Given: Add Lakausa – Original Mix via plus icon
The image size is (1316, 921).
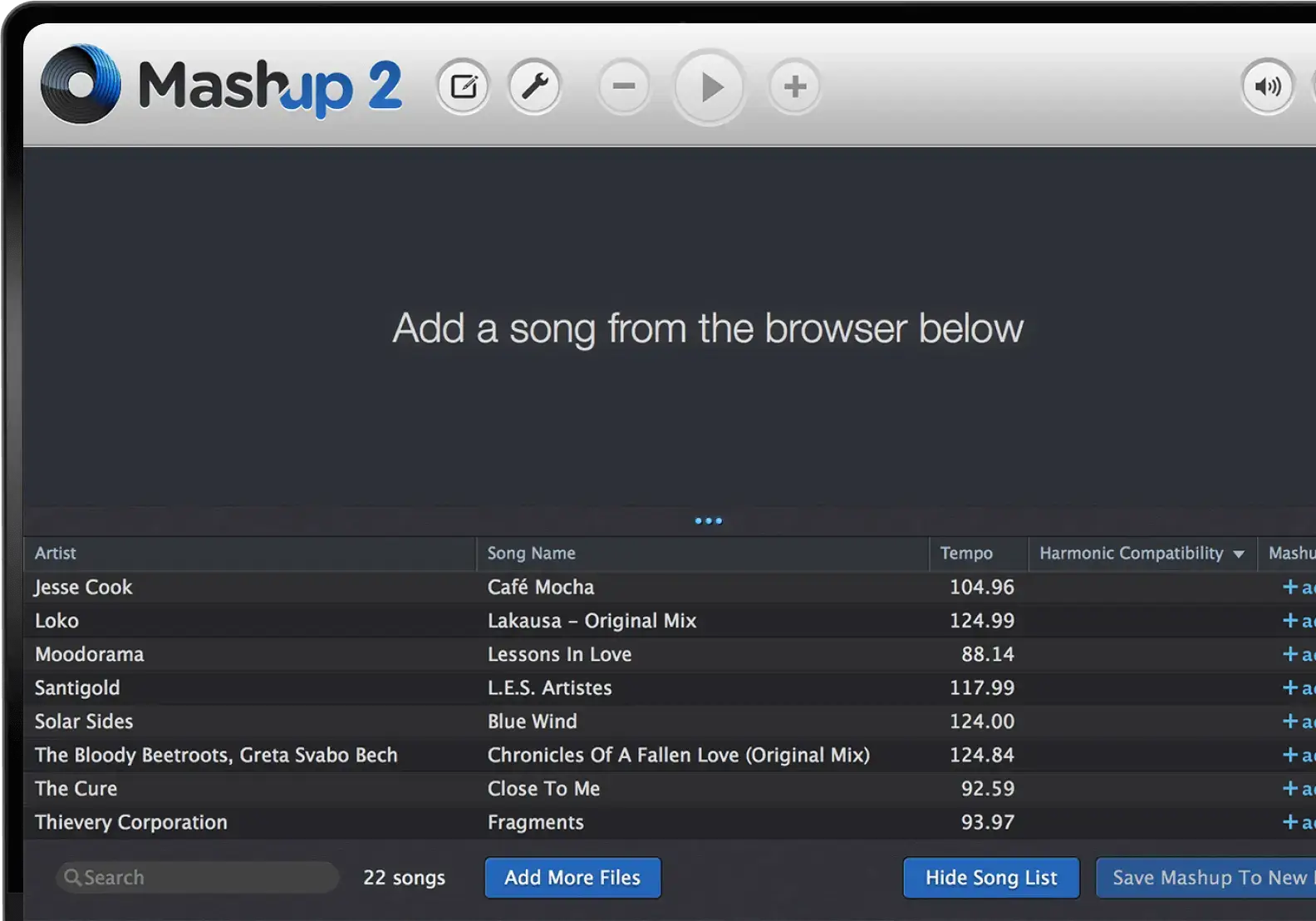Looking at the screenshot, I should click(1290, 620).
